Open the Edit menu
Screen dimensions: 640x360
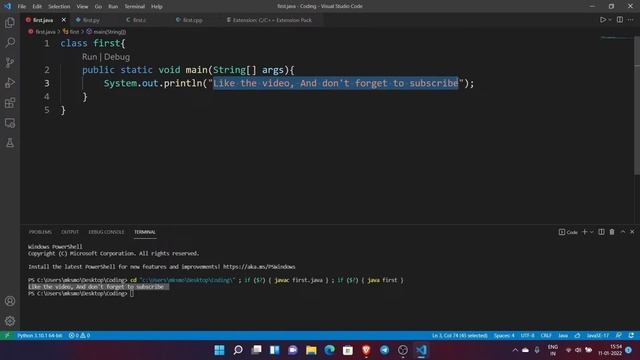coord(37,6)
